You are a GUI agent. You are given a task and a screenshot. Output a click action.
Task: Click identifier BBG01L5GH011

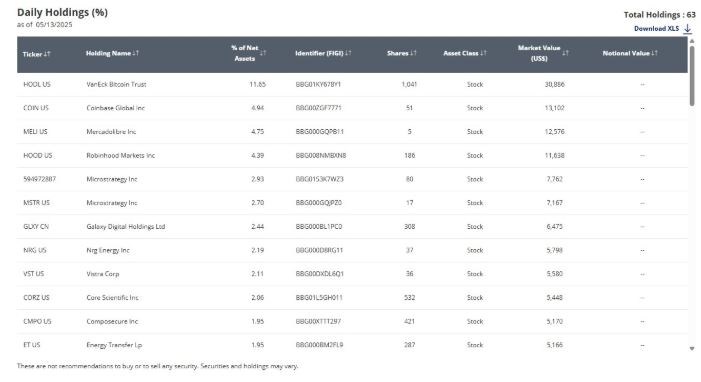[x=319, y=297]
